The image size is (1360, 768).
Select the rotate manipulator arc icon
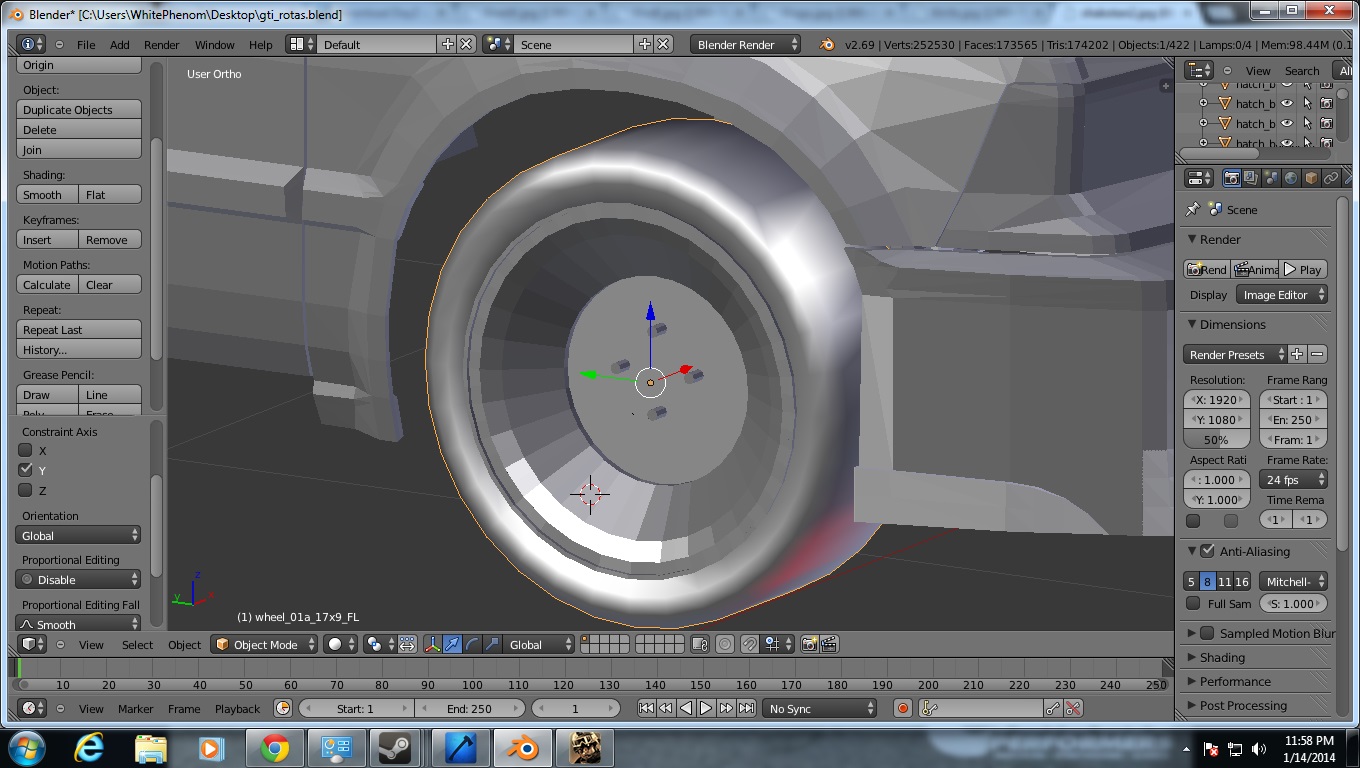click(472, 644)
